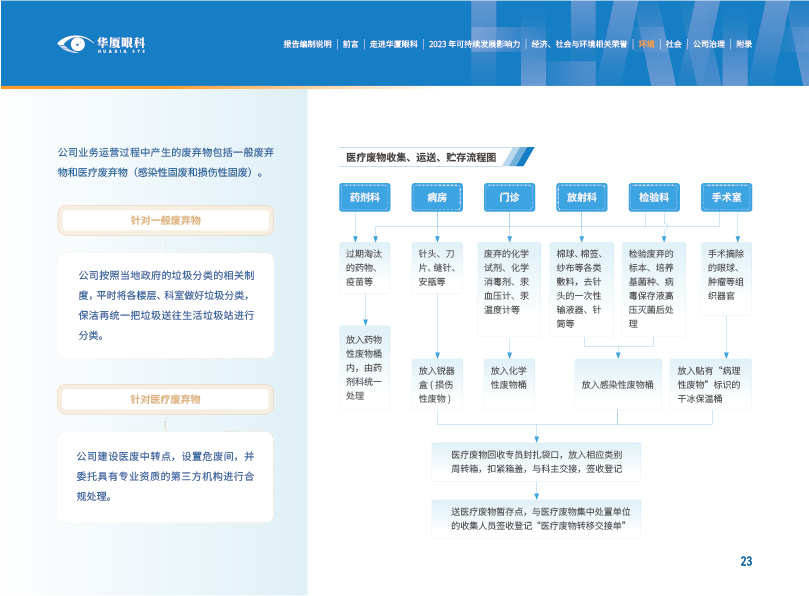Open the 报告编制说明 section

[x=307, y=45]
